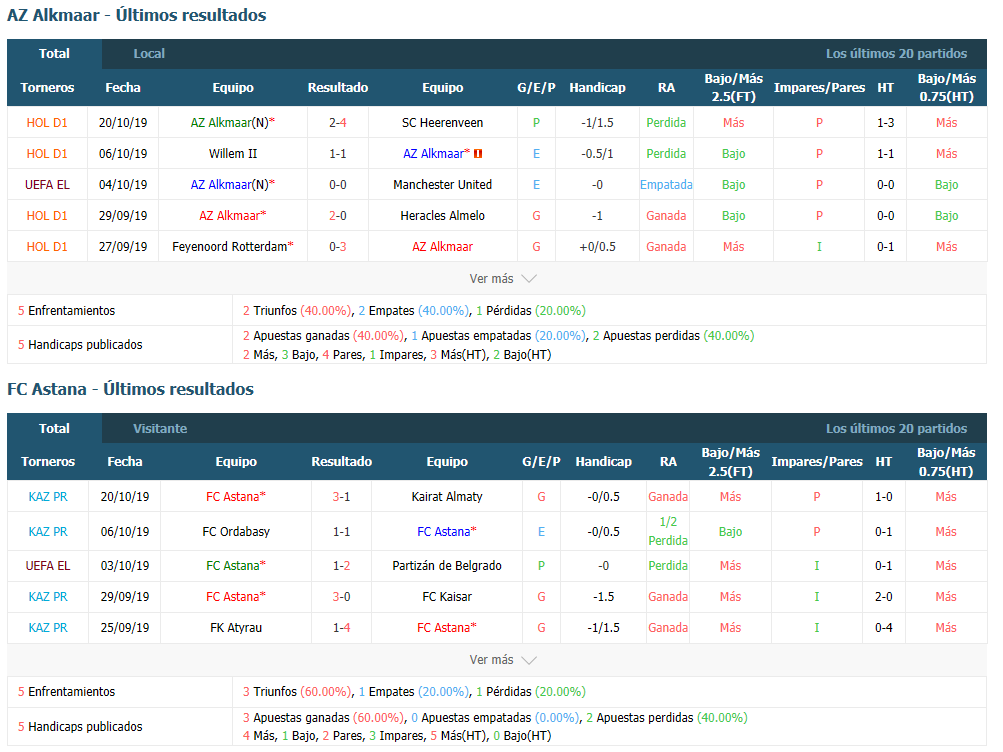Expand Ver más under FC Astana results
Viewport: 1003px width, 752px height.
pyautogui.click(x=502, y=660)
